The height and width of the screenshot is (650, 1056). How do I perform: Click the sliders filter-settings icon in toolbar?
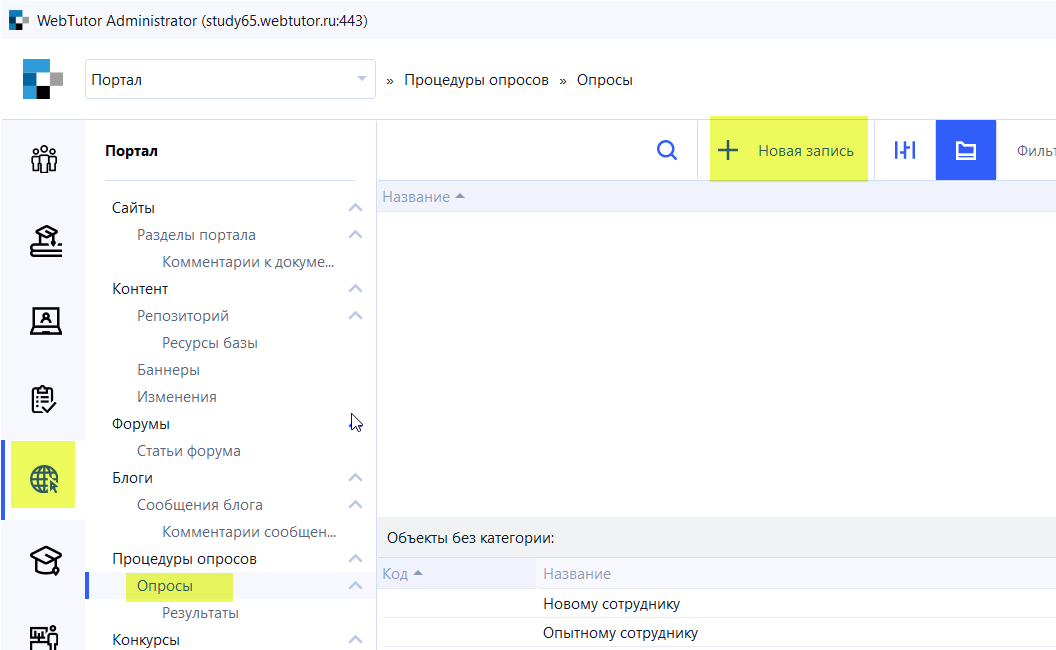[905, 149]
